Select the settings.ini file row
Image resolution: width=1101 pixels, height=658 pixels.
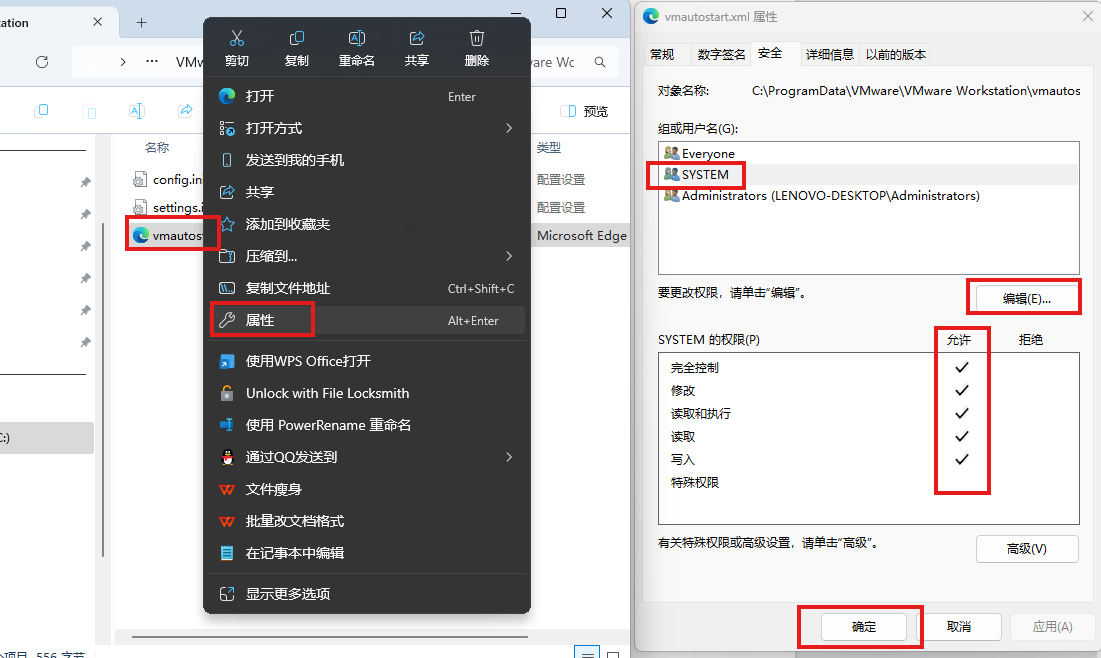click(x=168, y=208)
